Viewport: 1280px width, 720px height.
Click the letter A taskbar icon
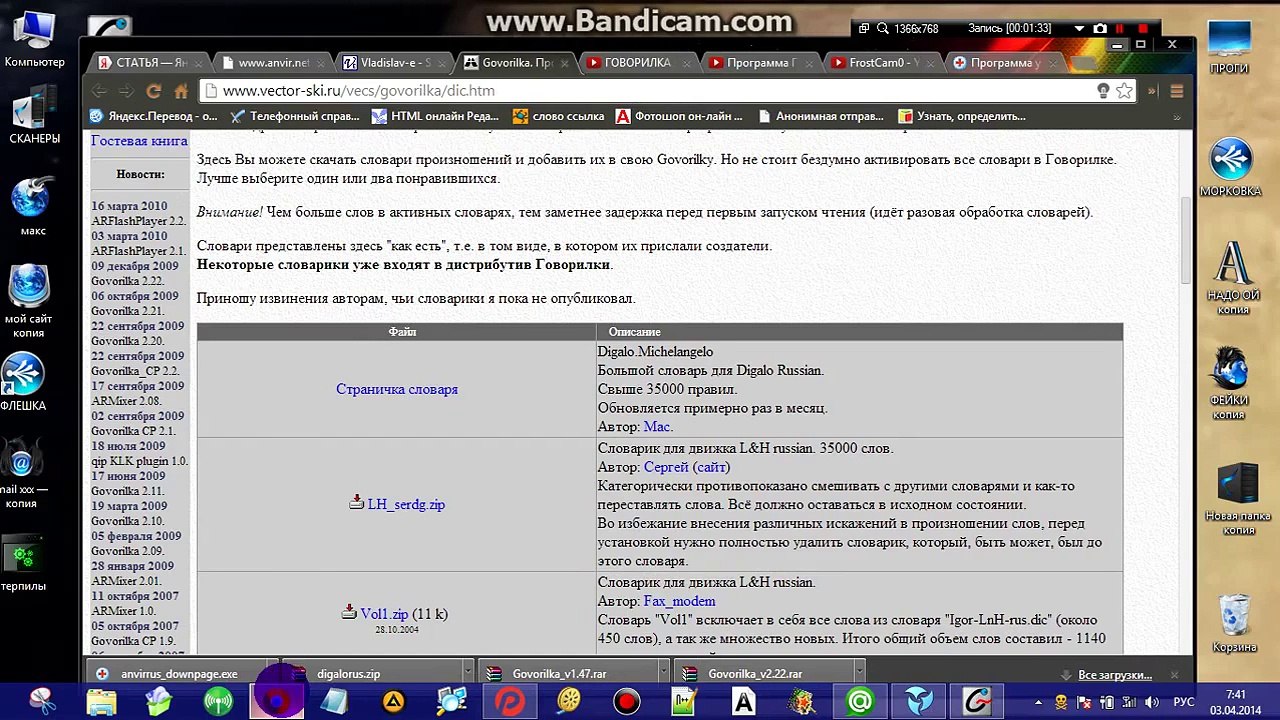pyautogui.click(x=743, y=702)
